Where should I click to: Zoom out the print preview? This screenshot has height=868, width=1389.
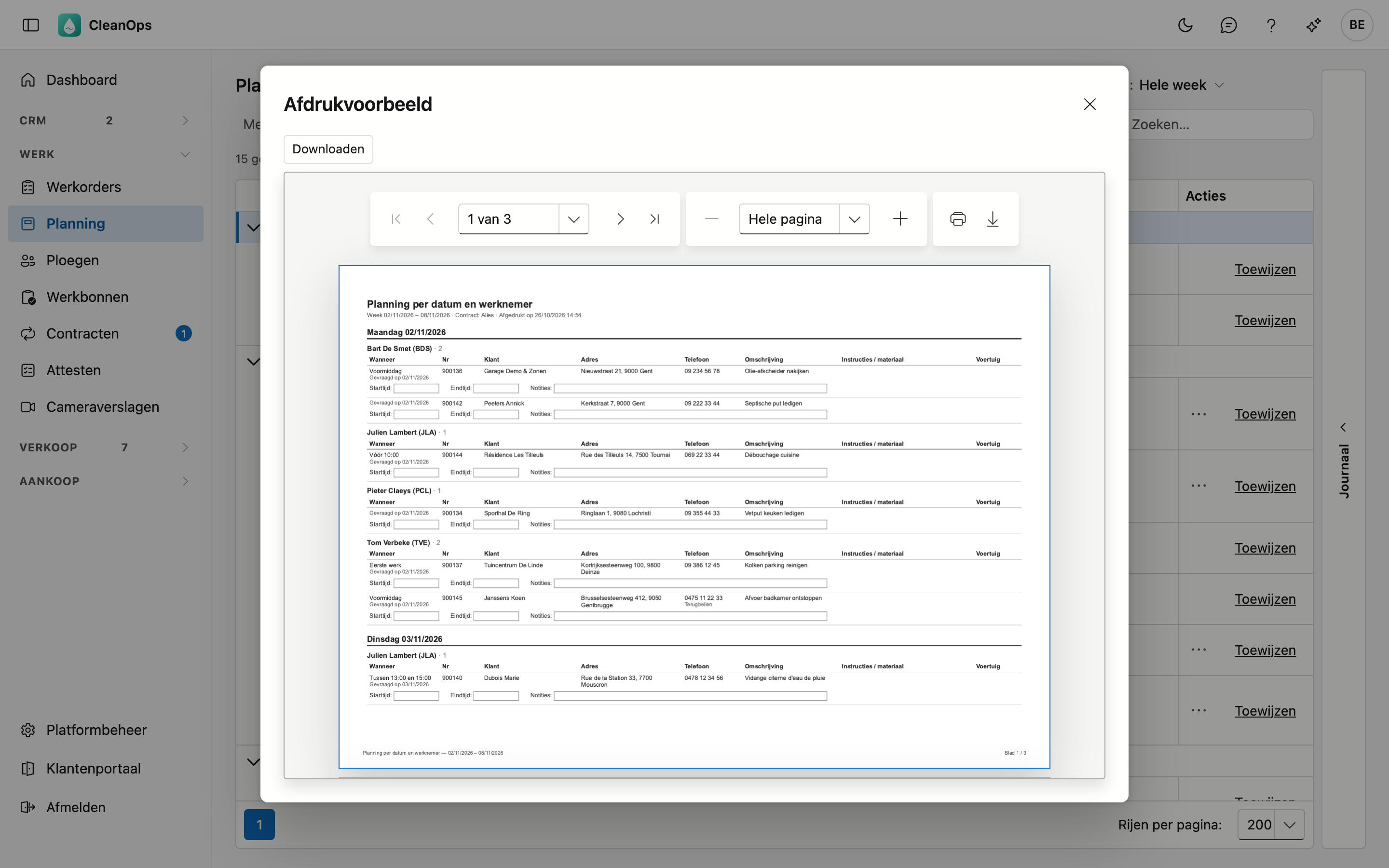point(712,219)
